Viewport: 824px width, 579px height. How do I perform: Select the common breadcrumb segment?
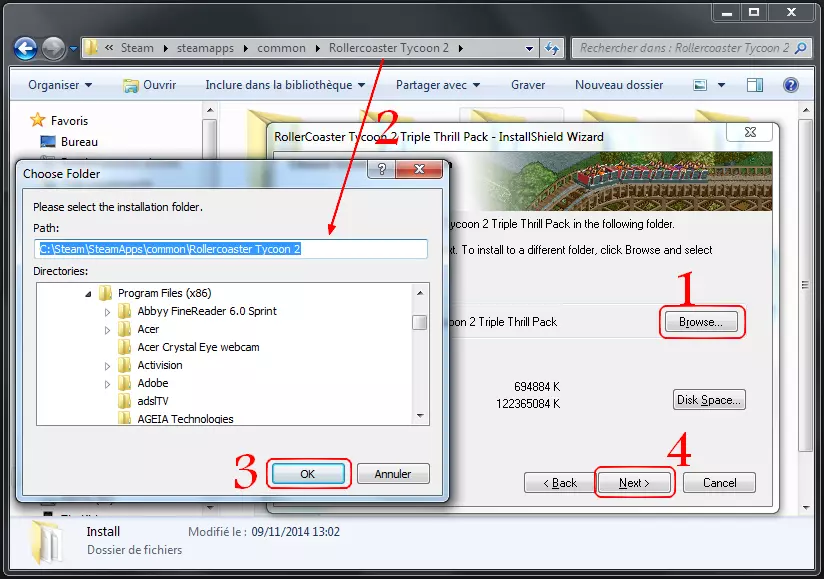281,48
